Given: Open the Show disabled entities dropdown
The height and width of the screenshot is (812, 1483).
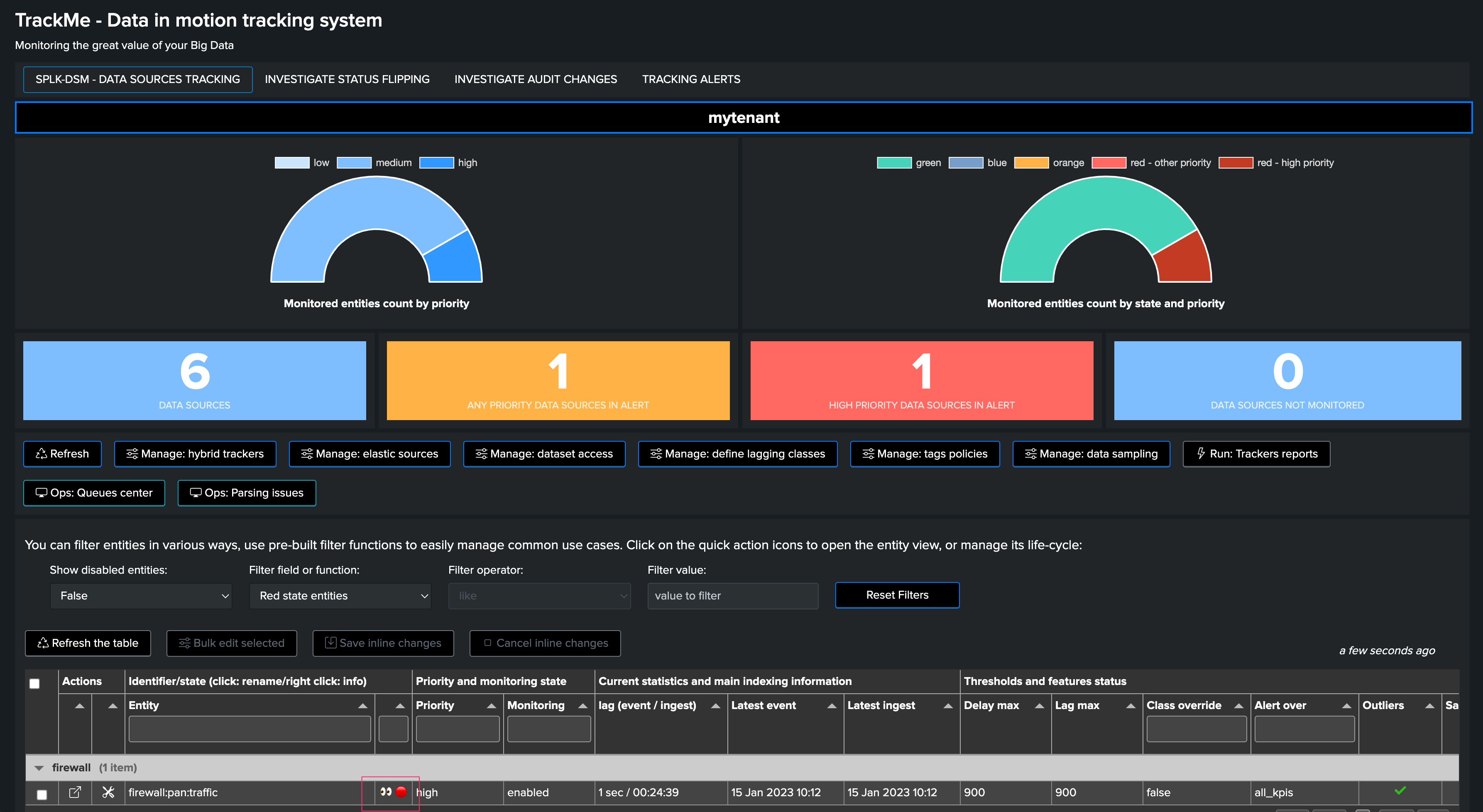Looking at the screenshot, I should [x=141, y=596].
